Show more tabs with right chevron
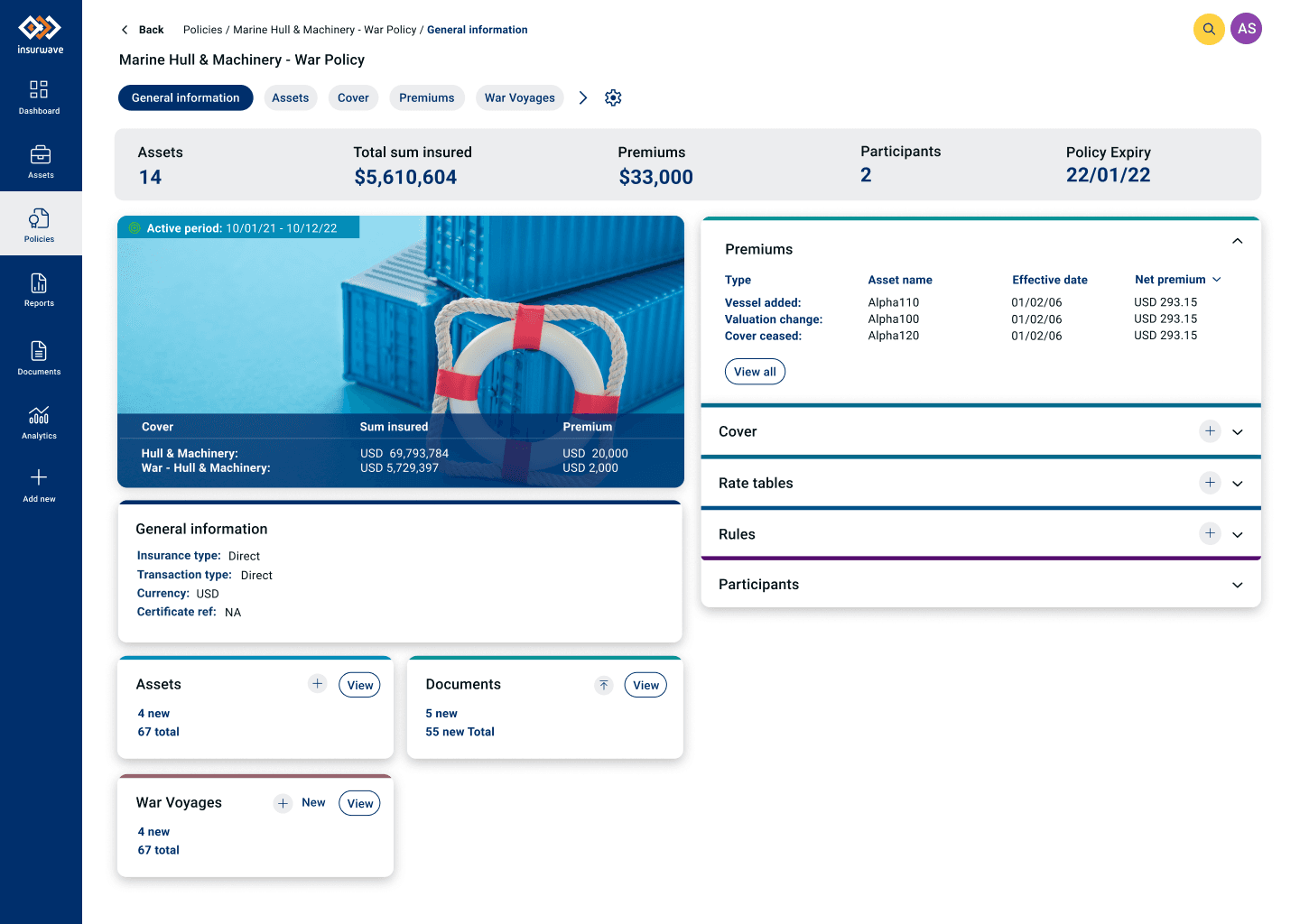Screen dimensions: 1300x924 point(583,97)
